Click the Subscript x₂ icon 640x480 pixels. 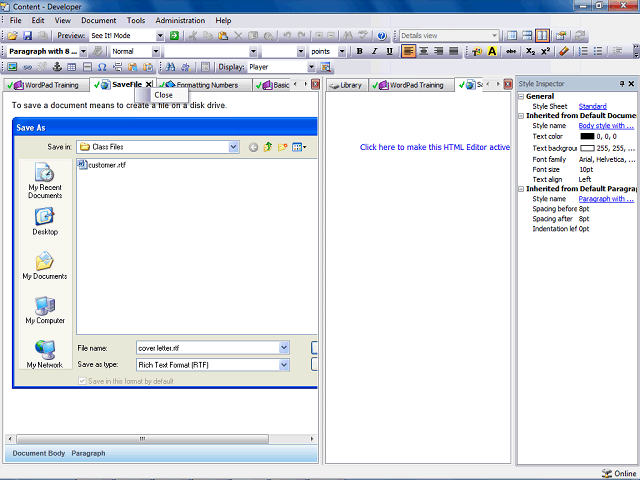point(530,51)
